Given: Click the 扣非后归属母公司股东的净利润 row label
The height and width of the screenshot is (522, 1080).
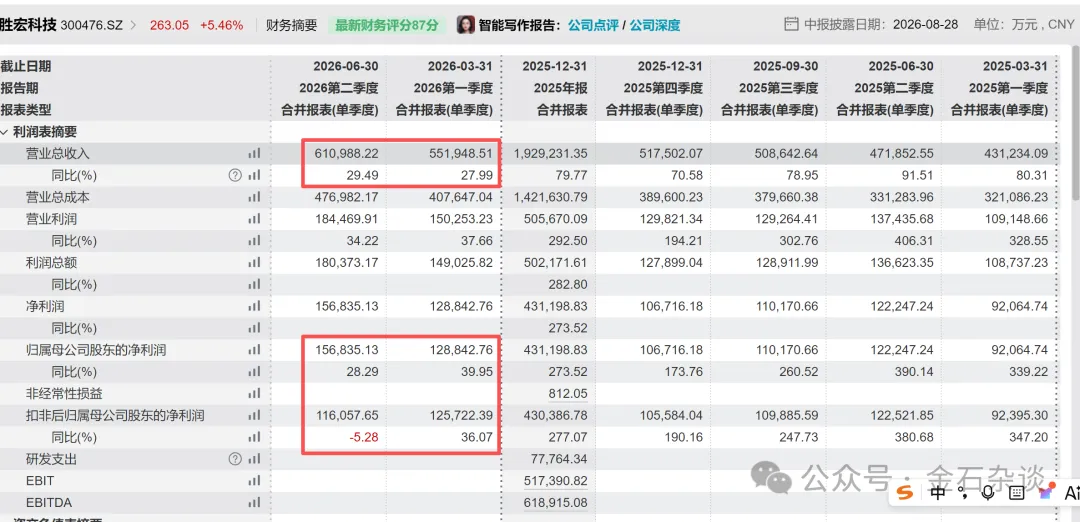Looking at the screenshot, I should [115, 415].
